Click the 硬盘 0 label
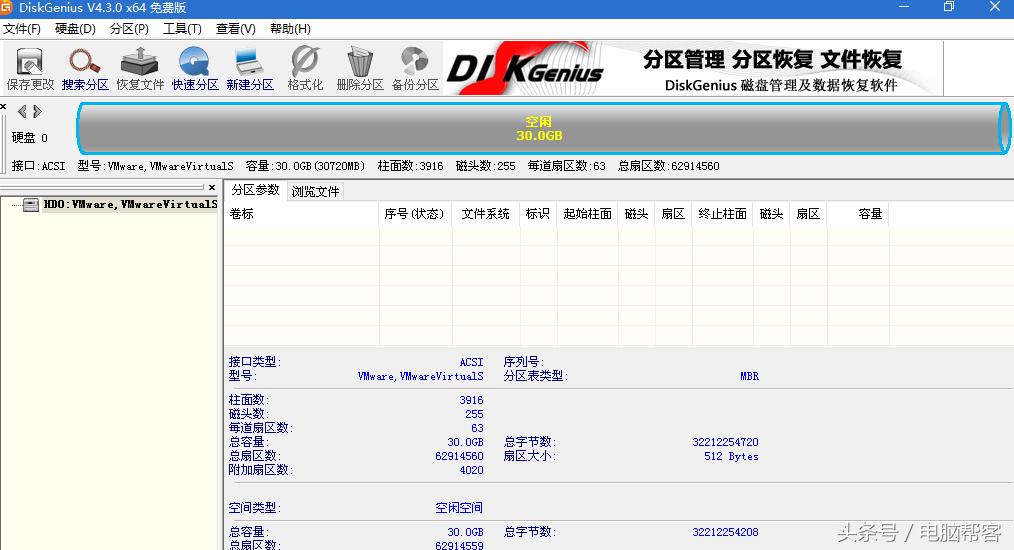Viewport: 1014px width, 550px height. (x=29, y=137)
